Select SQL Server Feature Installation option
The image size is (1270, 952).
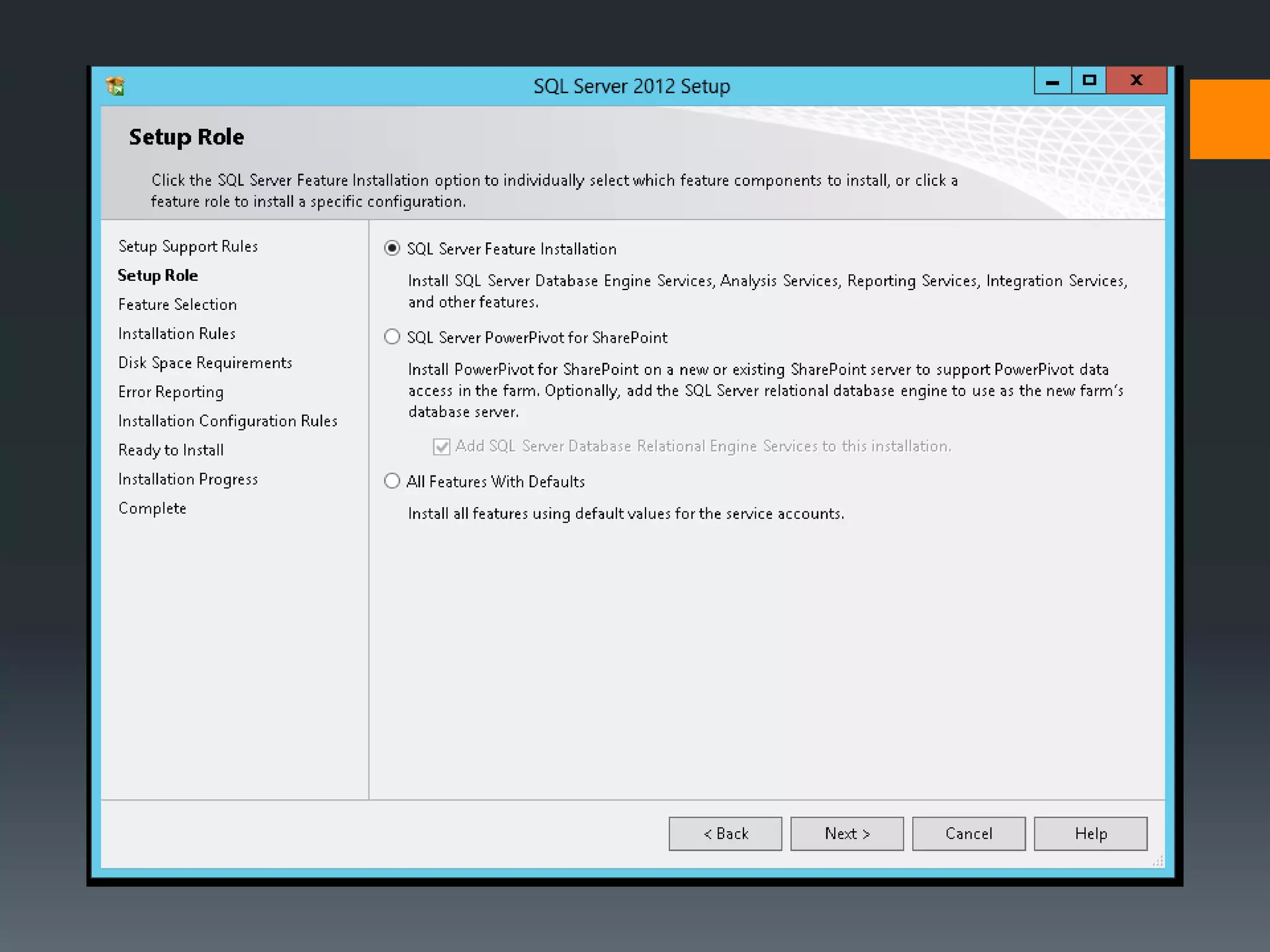pyautogui.click(x=392, y=249)
